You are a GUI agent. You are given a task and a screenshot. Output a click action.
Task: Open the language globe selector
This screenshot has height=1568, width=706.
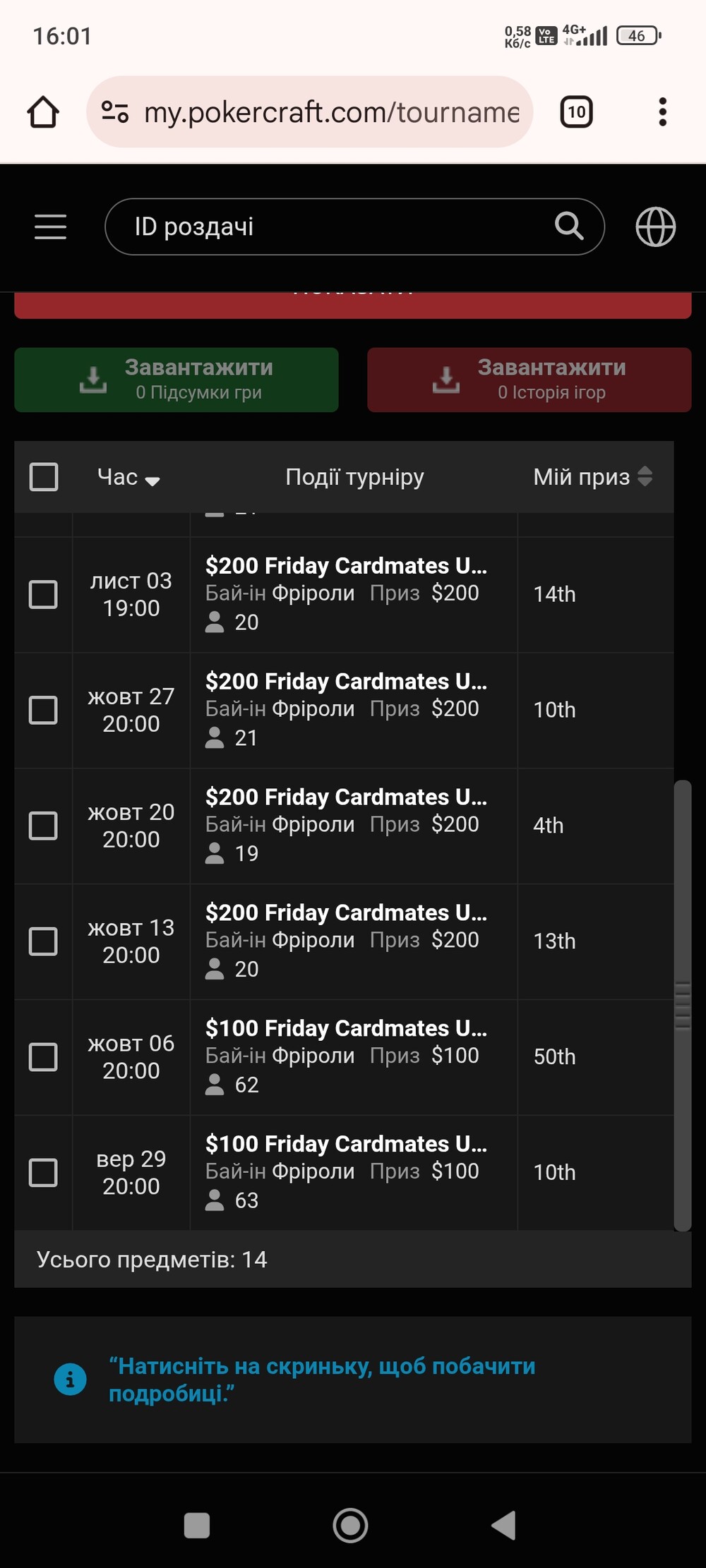tap(656, 227)
